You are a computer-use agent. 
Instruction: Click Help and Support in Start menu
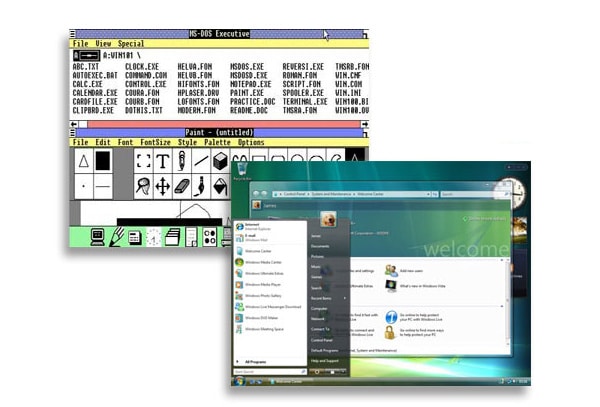(x=324, y=361)
